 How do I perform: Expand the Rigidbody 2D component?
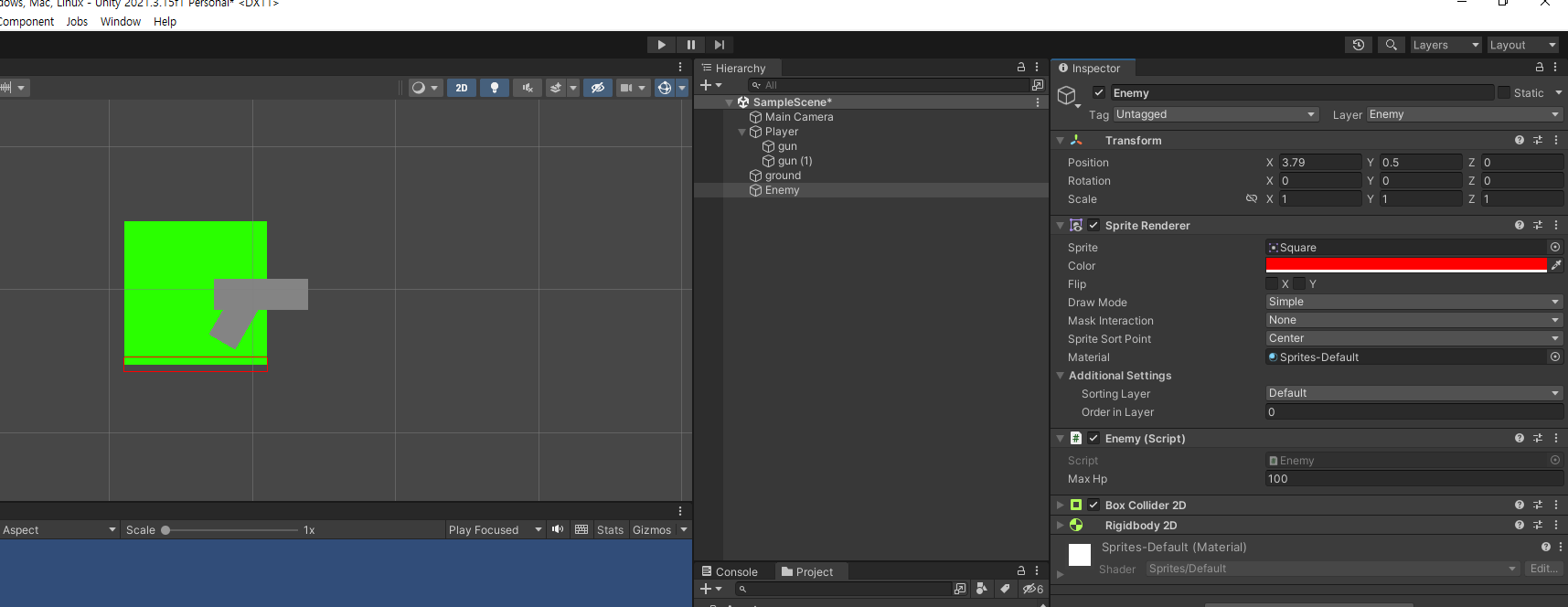[x=1061, y=526]
